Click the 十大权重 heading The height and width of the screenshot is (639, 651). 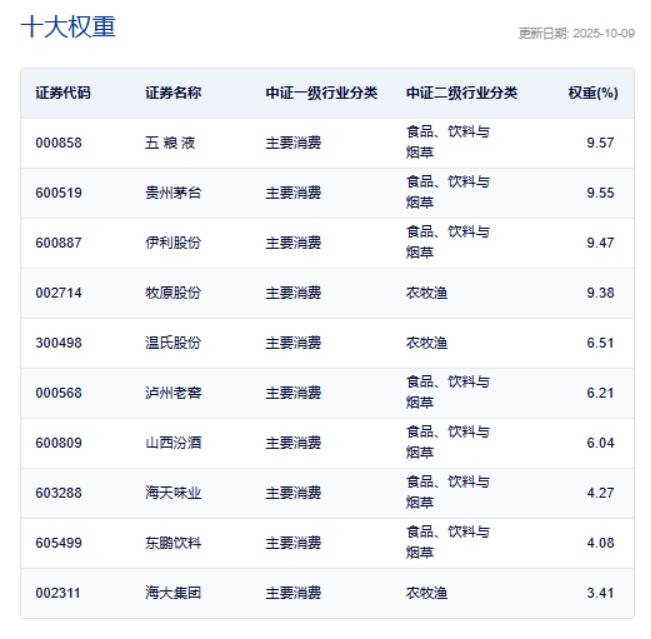tap(68, 27)
